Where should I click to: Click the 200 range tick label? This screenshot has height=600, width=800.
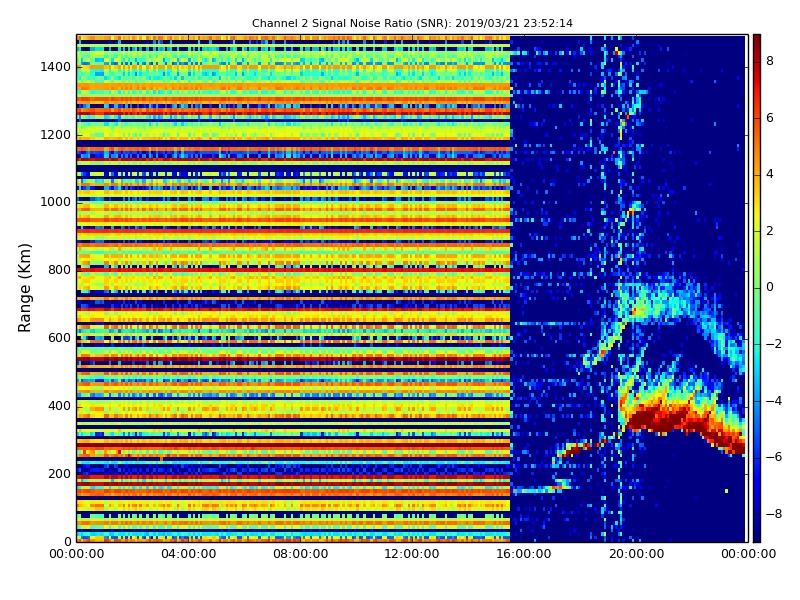click(x=59, y=473)
